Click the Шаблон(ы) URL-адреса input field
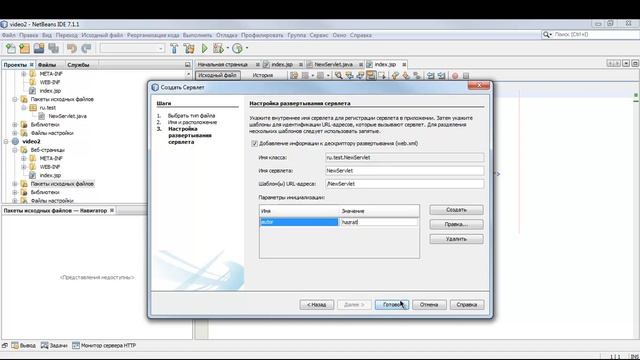The height and width of the screenshot is (360, 640). (x=404, y=184)
